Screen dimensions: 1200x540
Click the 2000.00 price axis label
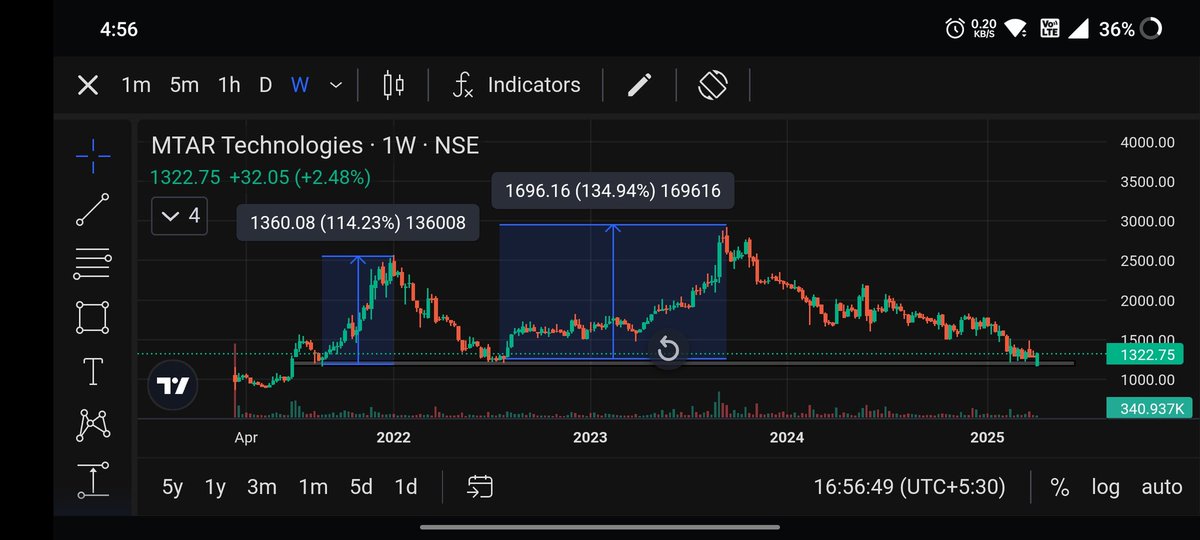click(x=1146, y=301)
